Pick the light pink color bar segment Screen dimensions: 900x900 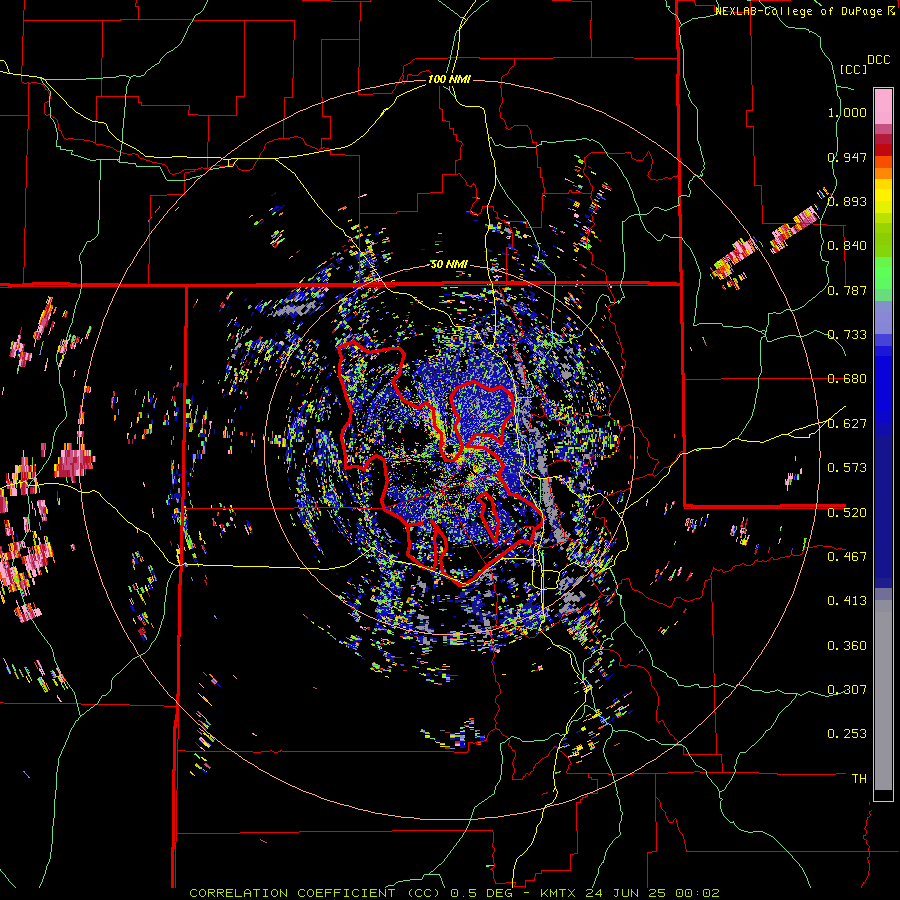[883, 107]
